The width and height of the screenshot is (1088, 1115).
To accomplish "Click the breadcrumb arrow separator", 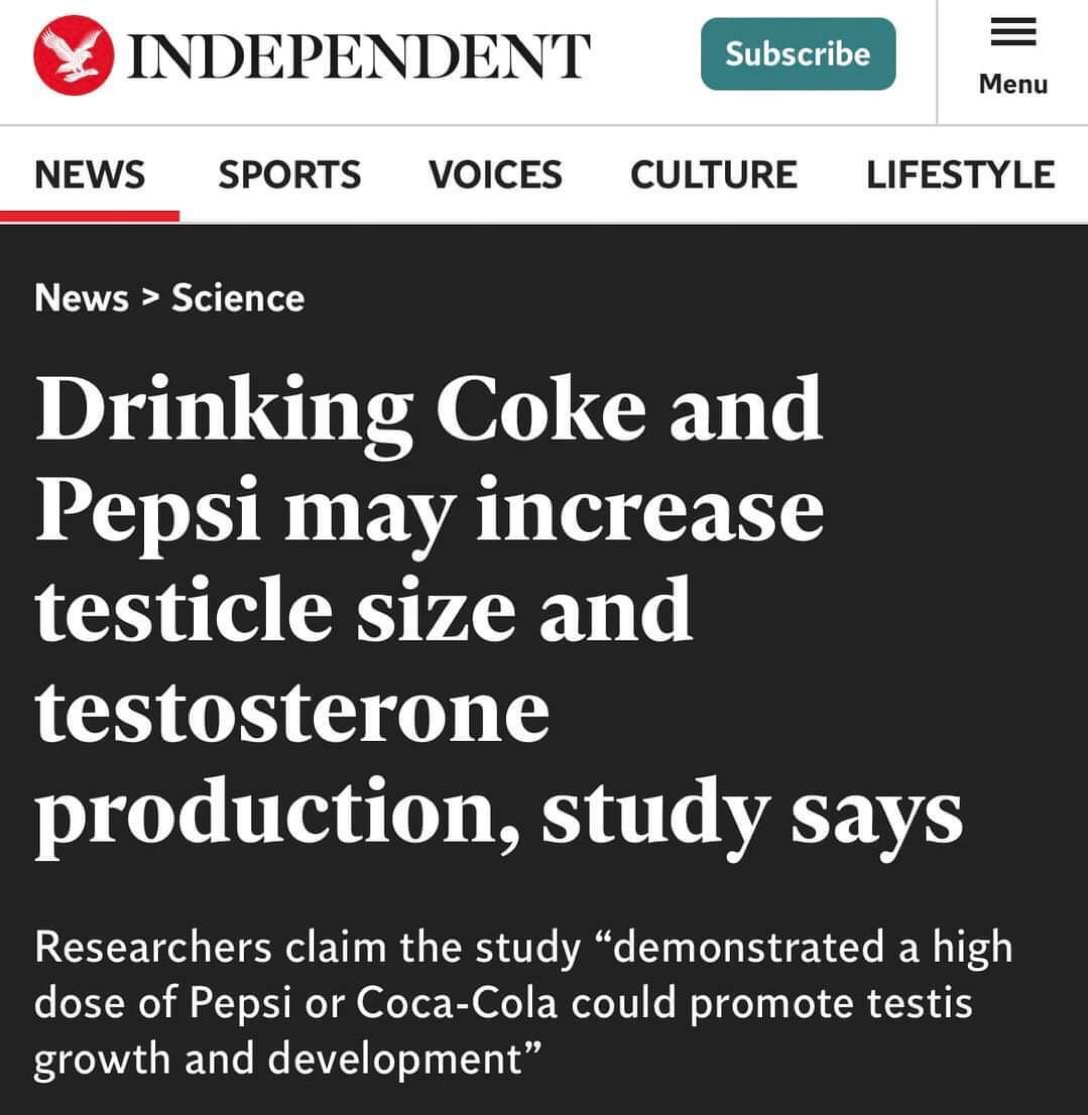I will tap(150, 298).
